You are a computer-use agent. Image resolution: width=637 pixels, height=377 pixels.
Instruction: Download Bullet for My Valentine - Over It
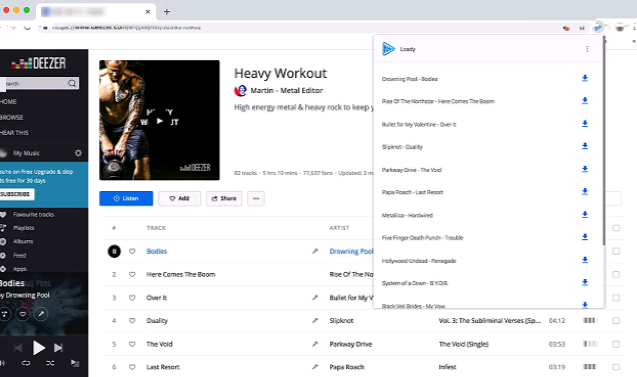585,124
